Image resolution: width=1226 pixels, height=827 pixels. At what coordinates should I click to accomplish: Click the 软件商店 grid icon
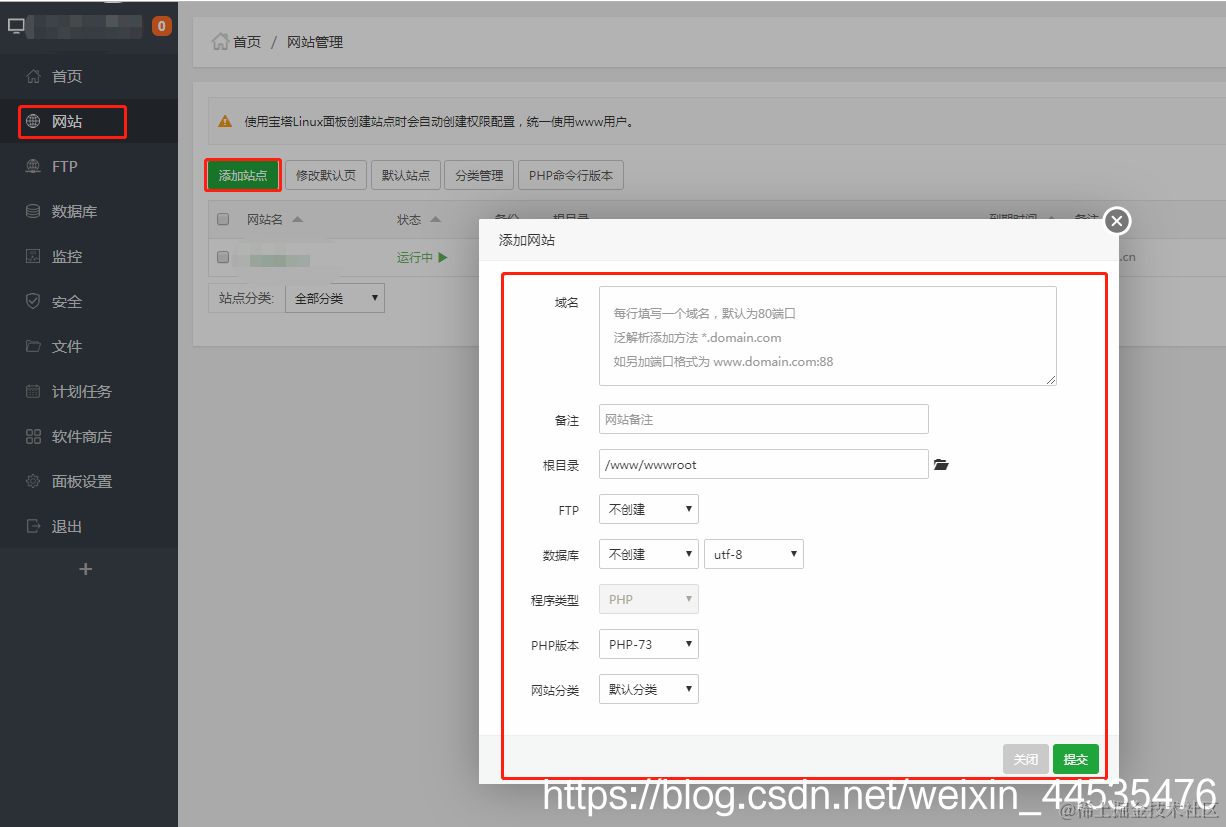click(33, 436)
